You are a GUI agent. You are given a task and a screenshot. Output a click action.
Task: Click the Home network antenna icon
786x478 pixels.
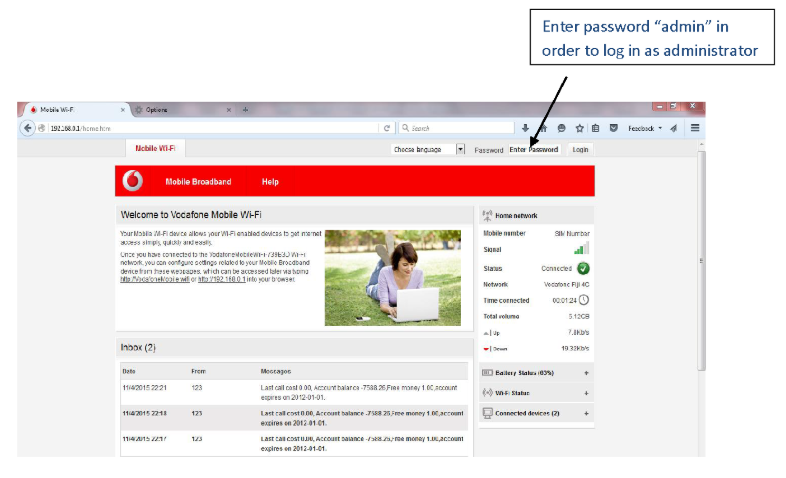tap(487, 215)
